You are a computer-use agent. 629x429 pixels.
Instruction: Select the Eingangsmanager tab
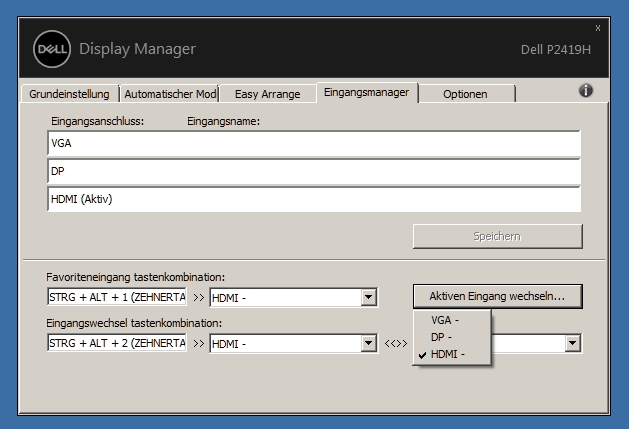tap(367, 93)
